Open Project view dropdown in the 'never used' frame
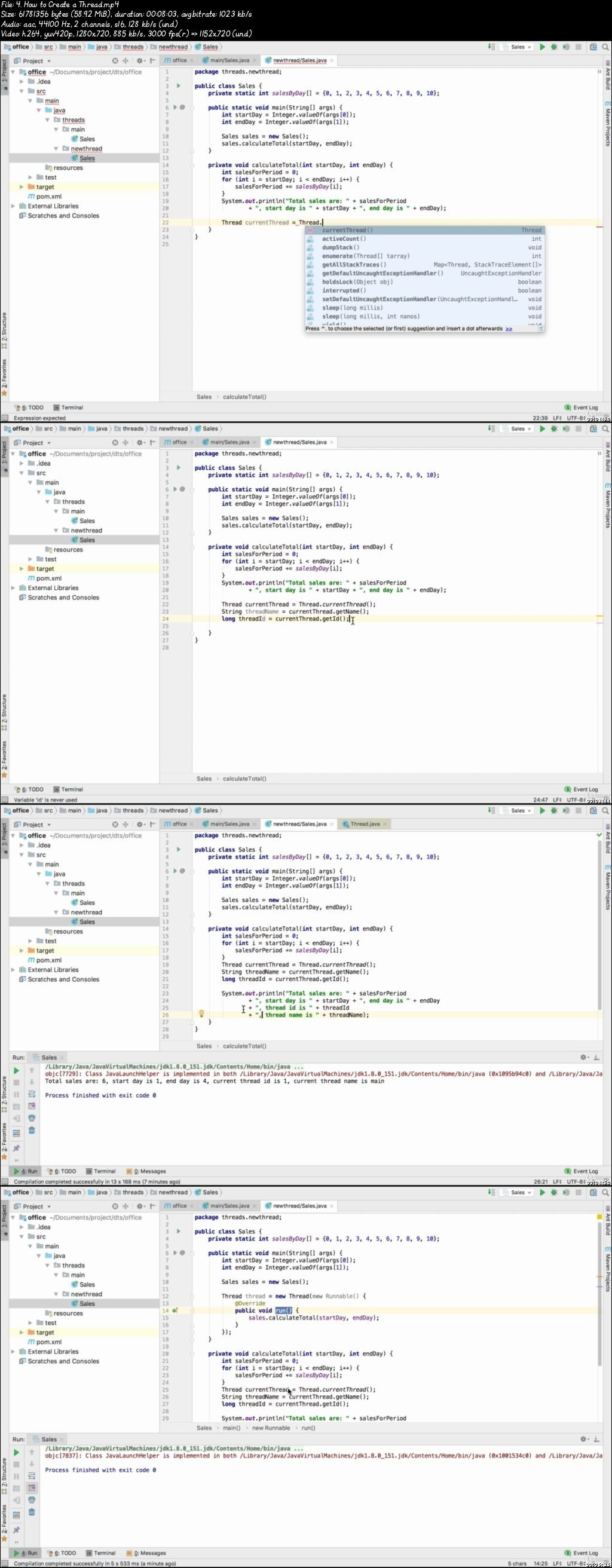The height and width of the screenshot is (1568, 612). pos(36,443)
